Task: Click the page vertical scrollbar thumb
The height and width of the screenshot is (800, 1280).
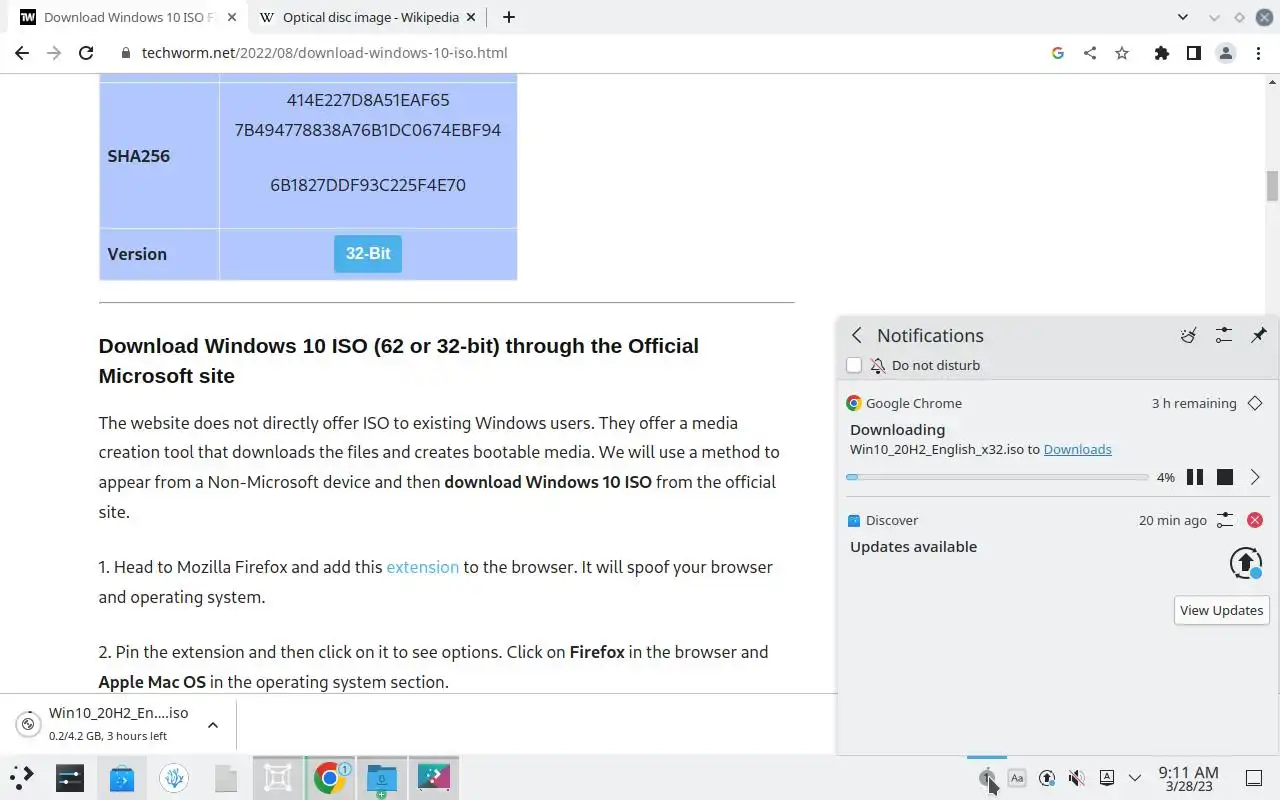Action: (x=1272, y=185)
